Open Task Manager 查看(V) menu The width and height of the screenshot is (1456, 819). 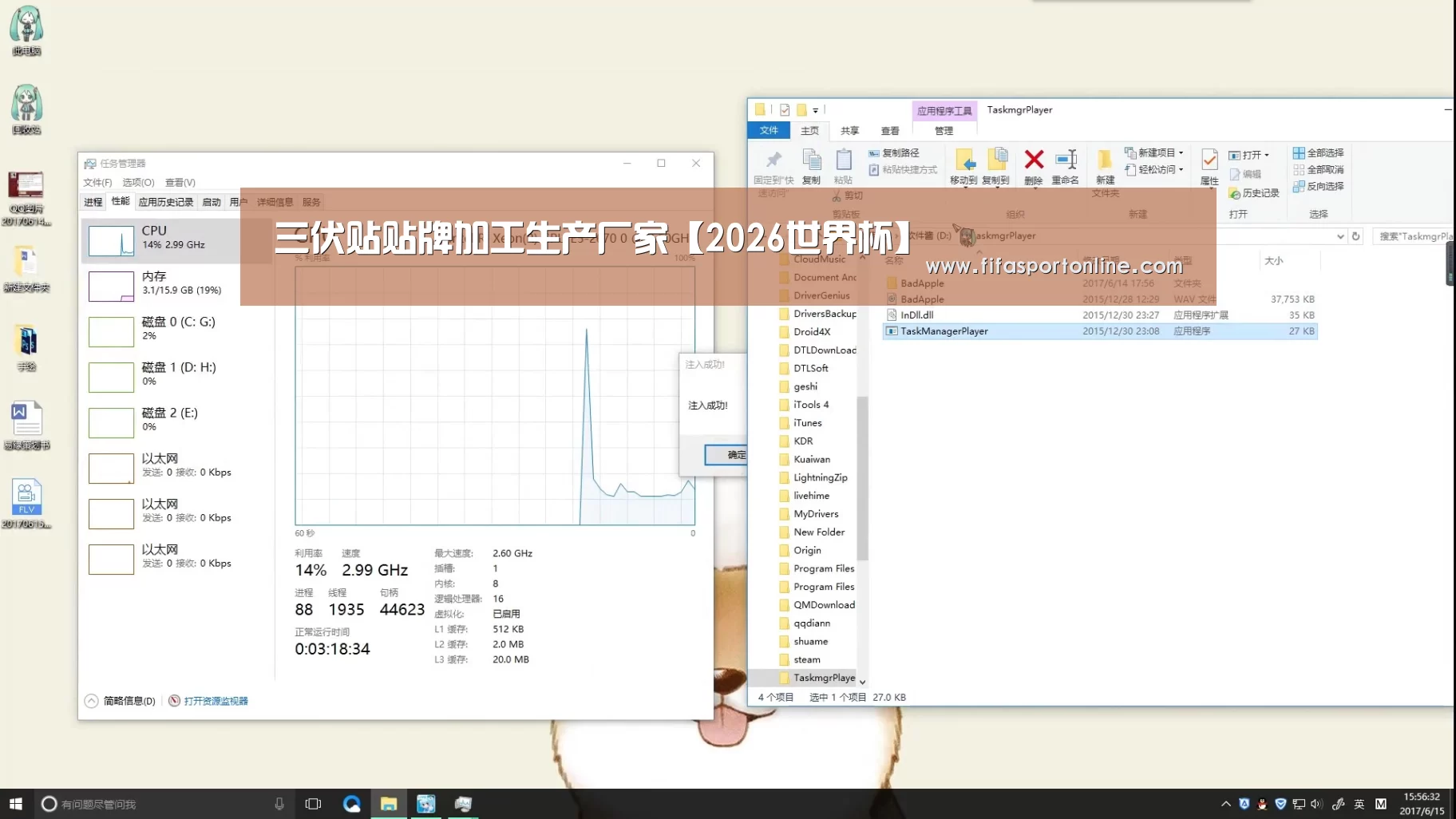(180, 183)
